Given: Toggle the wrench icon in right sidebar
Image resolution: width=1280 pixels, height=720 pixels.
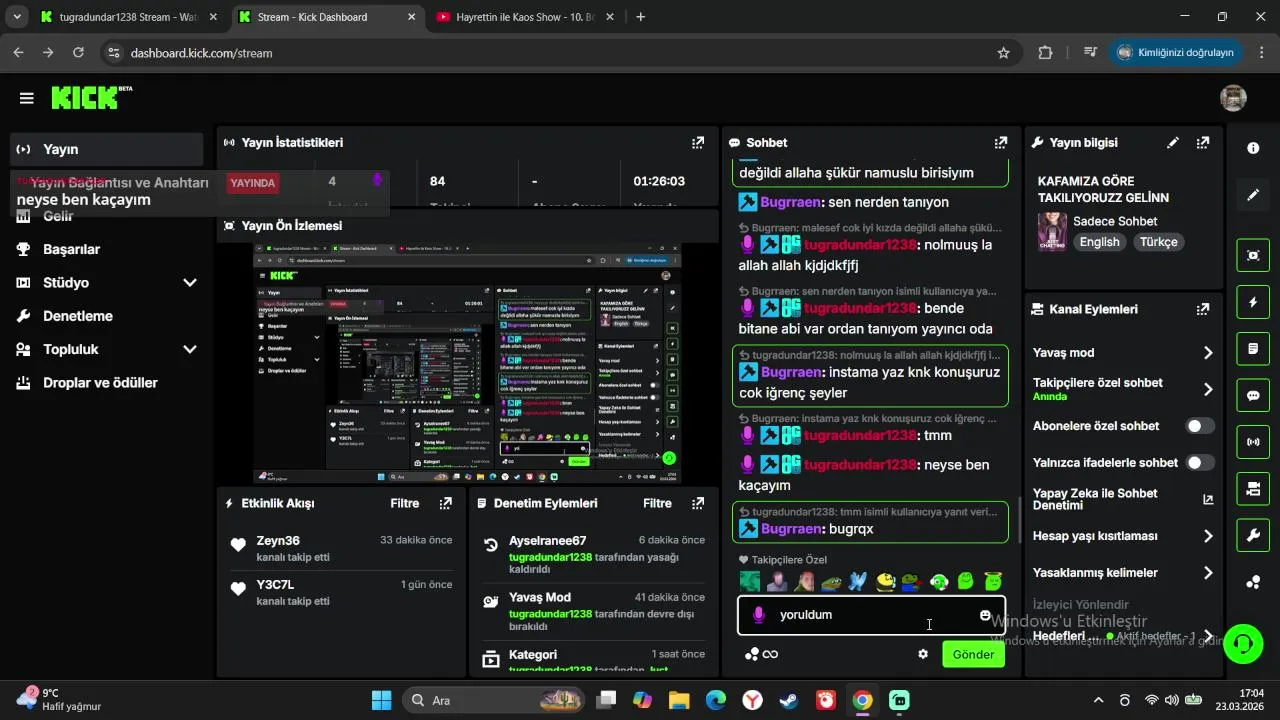Looking at the screenshot, I should (1253, 536).
